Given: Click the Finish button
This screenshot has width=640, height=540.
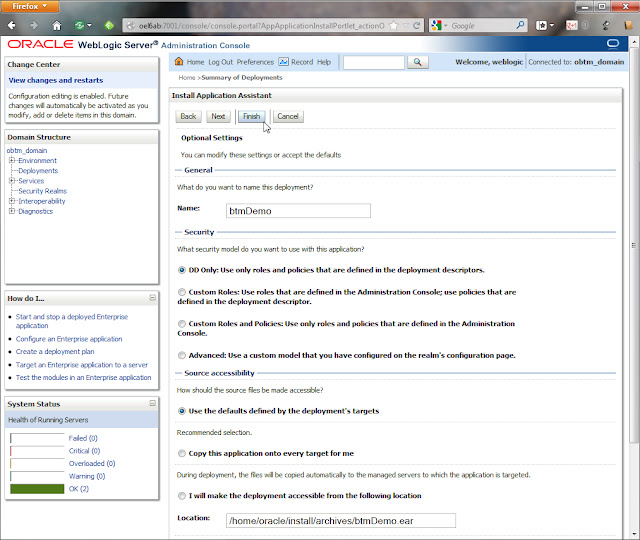Looking at the screenshot, I should (251, 116).
